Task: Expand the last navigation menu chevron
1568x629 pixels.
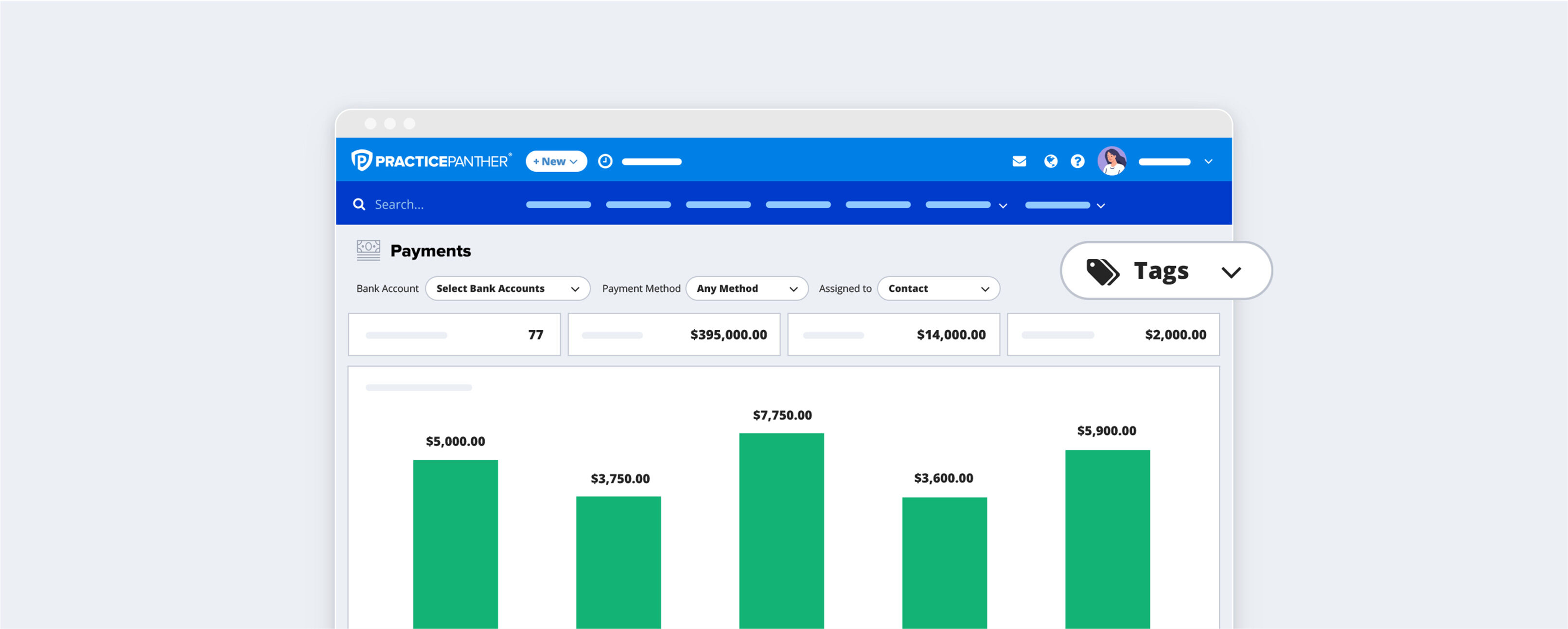Action: tap(1101, 206)
